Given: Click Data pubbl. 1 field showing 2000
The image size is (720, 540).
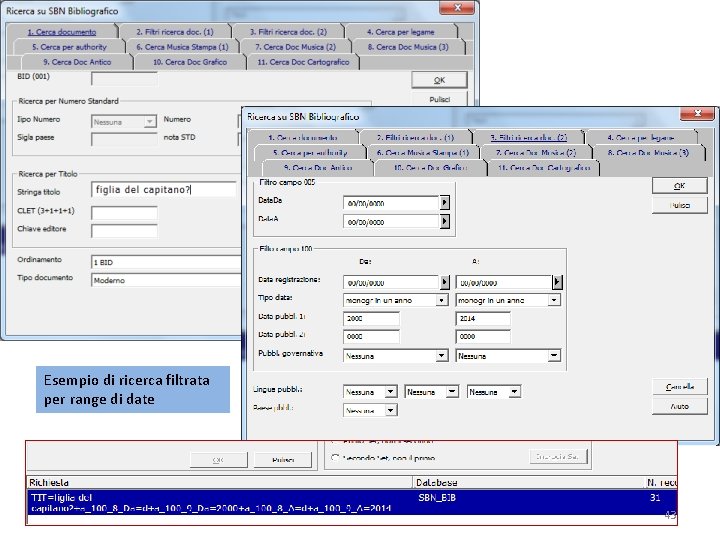Looking at the screenshot, I should [x=371, y=318].
